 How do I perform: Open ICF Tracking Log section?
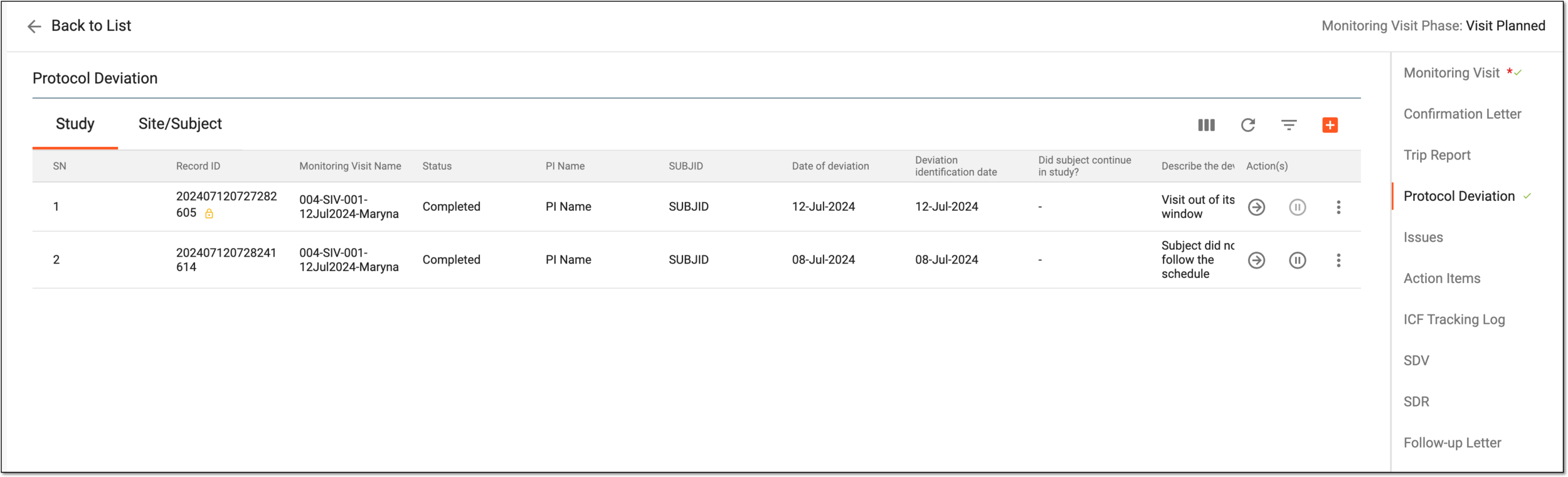(x=1454, y=319)
